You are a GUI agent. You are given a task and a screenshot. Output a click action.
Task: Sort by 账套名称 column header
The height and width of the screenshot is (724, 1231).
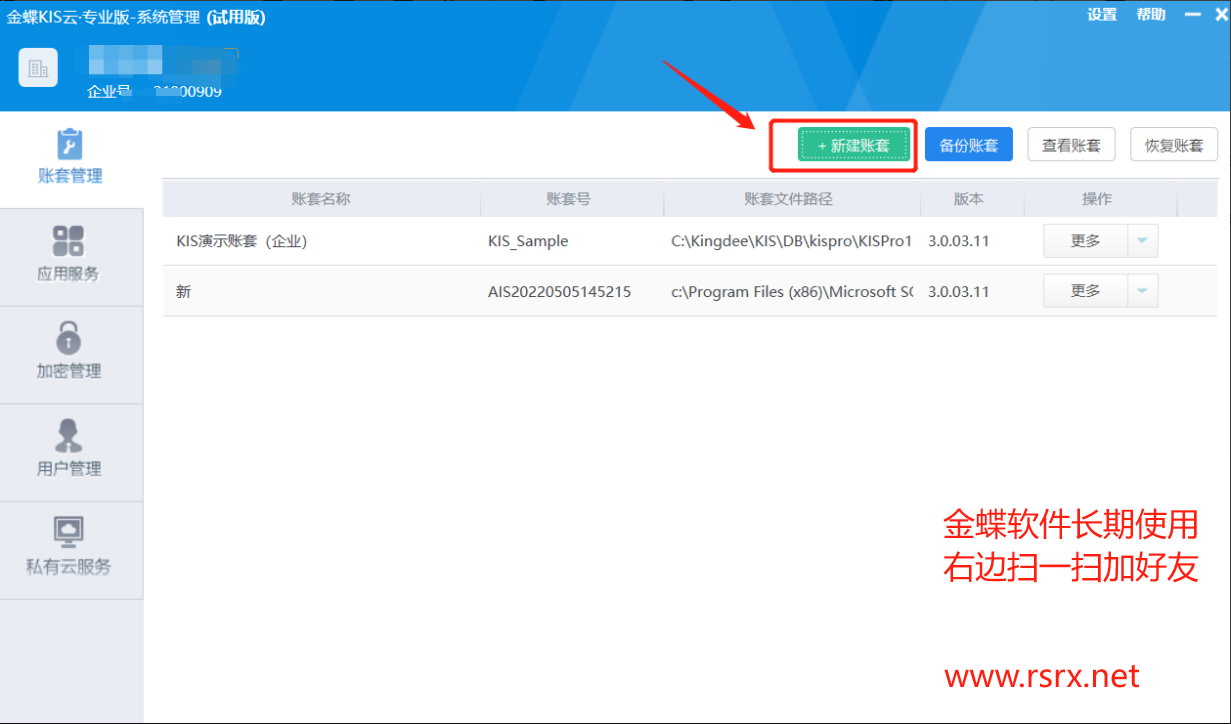click(x=321, y=199)
